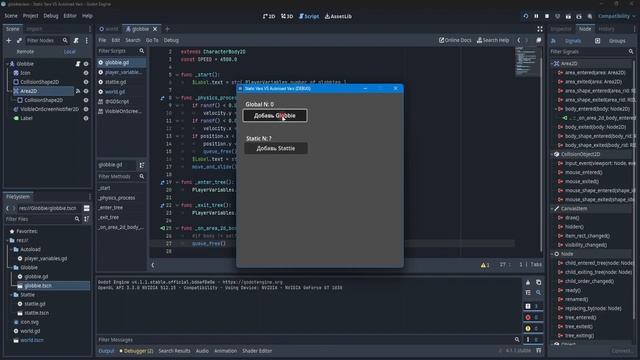
Task: Click the warning icon in the script status bar
Action: (484, 265)
